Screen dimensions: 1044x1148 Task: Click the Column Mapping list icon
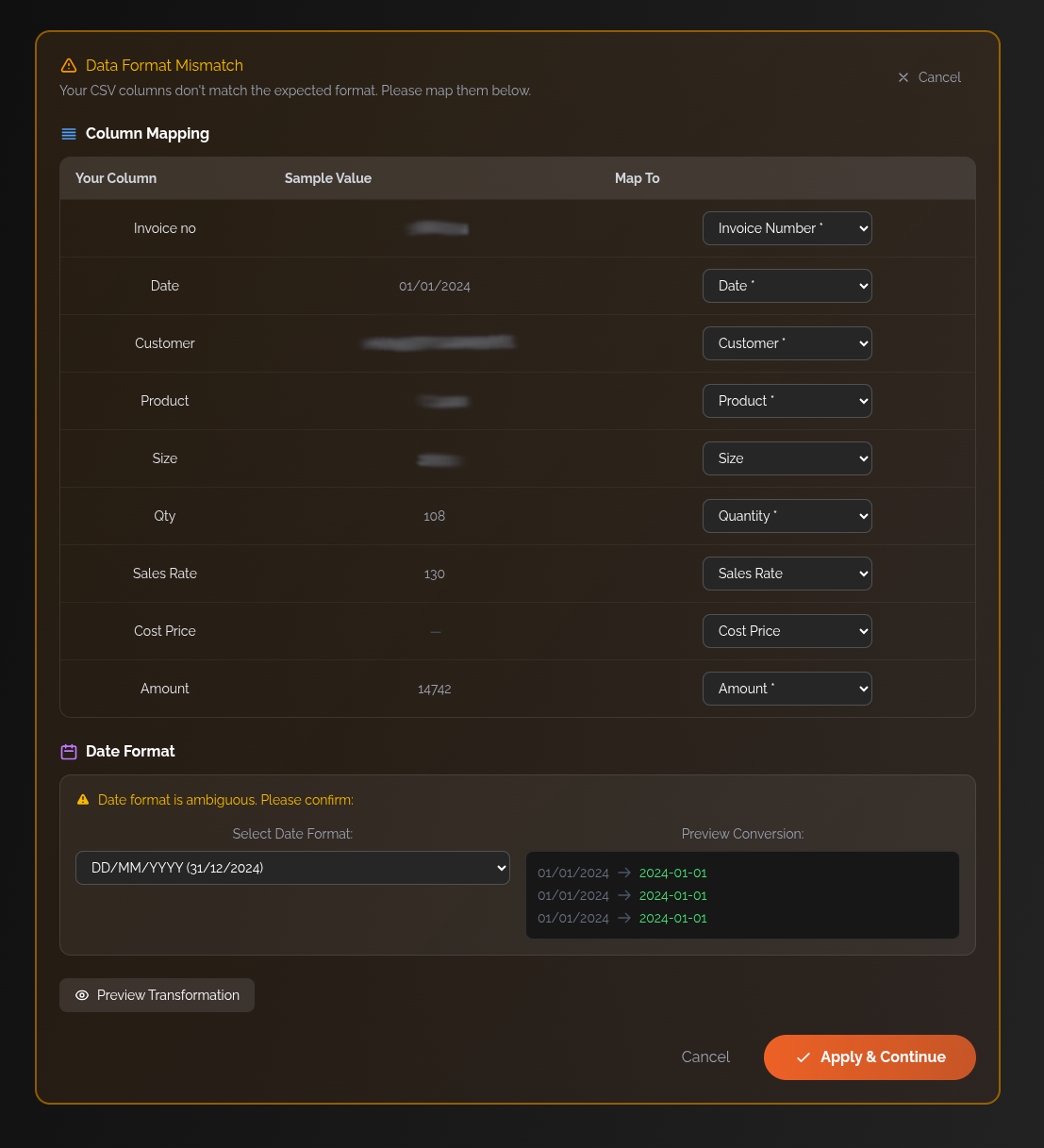[68, 133]
